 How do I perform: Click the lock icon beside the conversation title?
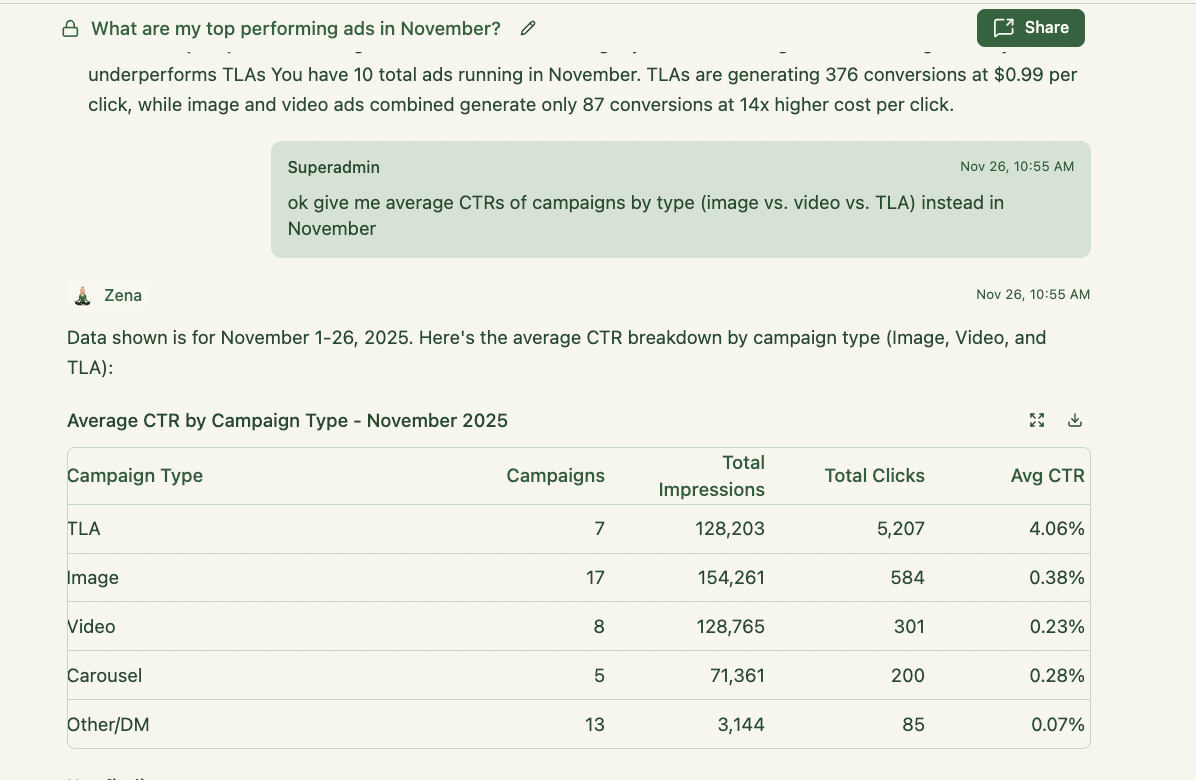click(x=70, y=28)
